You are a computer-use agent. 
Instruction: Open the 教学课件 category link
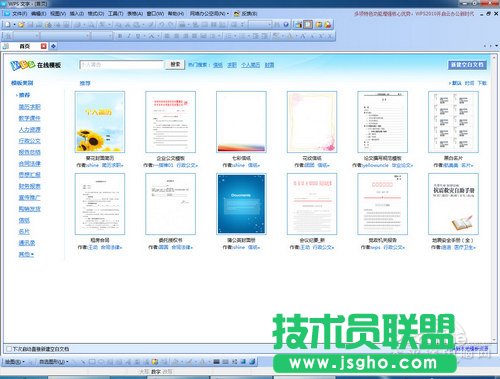(x=29, y=118)
